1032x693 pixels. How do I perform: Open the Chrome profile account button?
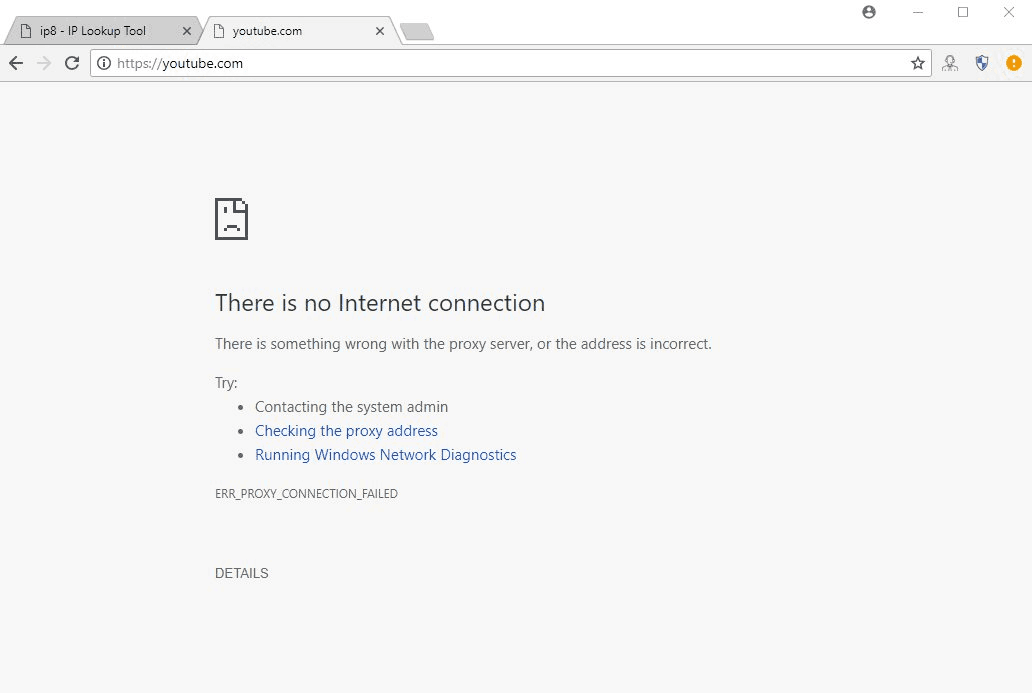(869, 12)
